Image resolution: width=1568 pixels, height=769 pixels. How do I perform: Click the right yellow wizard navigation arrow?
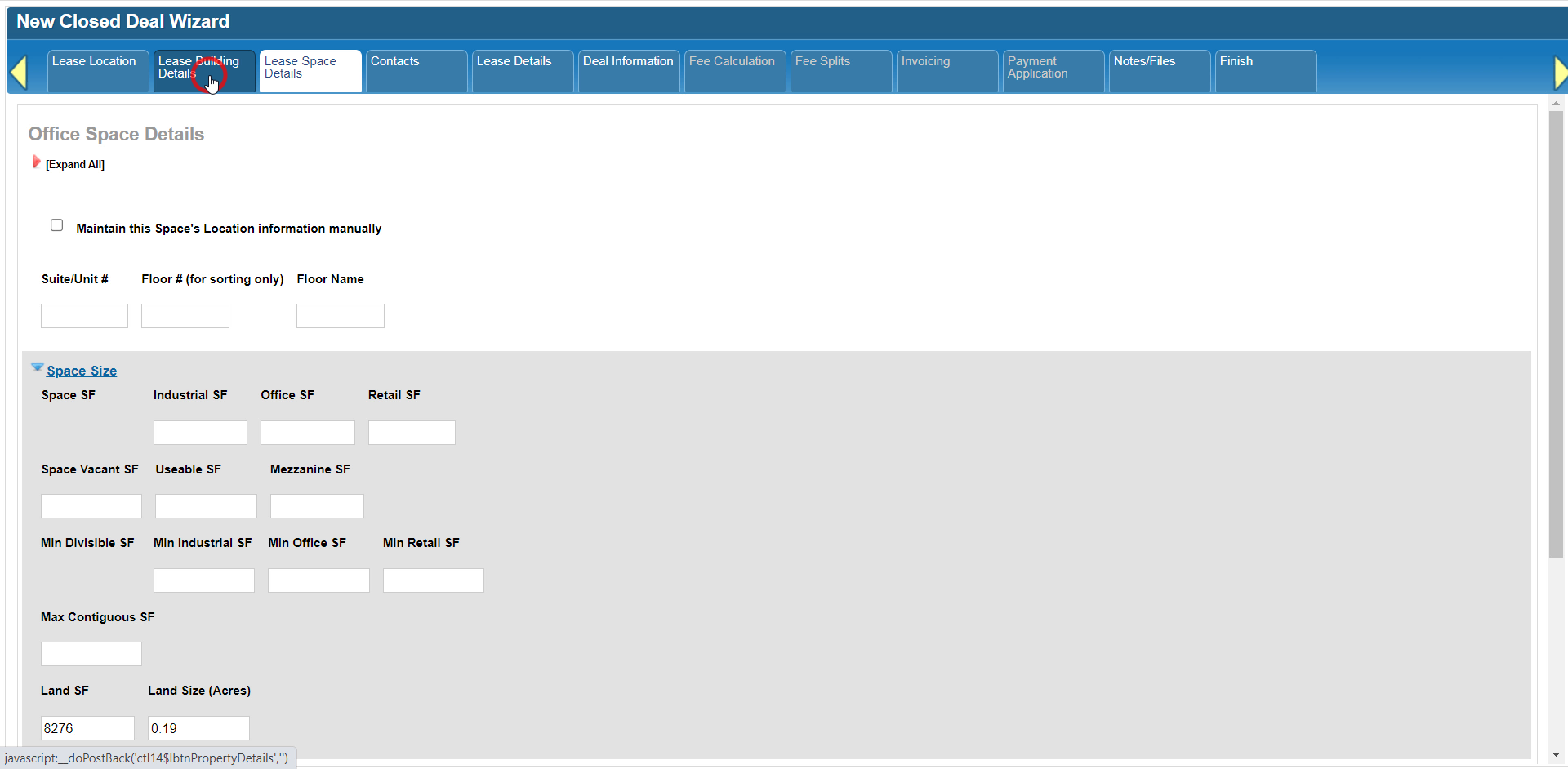[1560, 72]
